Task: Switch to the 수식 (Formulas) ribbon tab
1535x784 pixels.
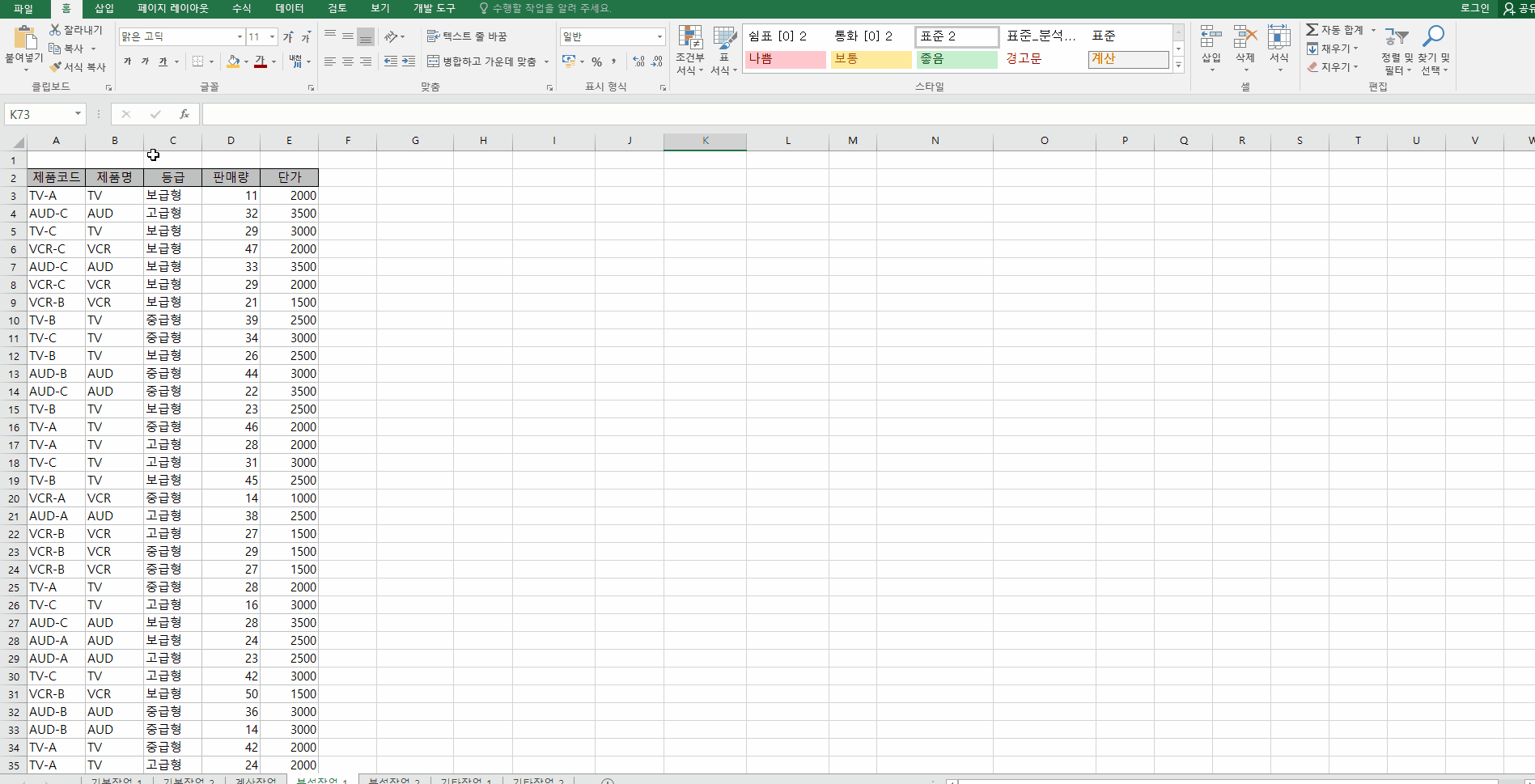Action: [242, 8]
